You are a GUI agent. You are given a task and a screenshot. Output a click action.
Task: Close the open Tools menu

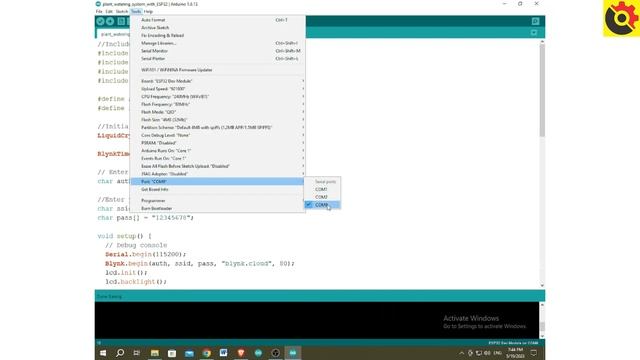136,11
